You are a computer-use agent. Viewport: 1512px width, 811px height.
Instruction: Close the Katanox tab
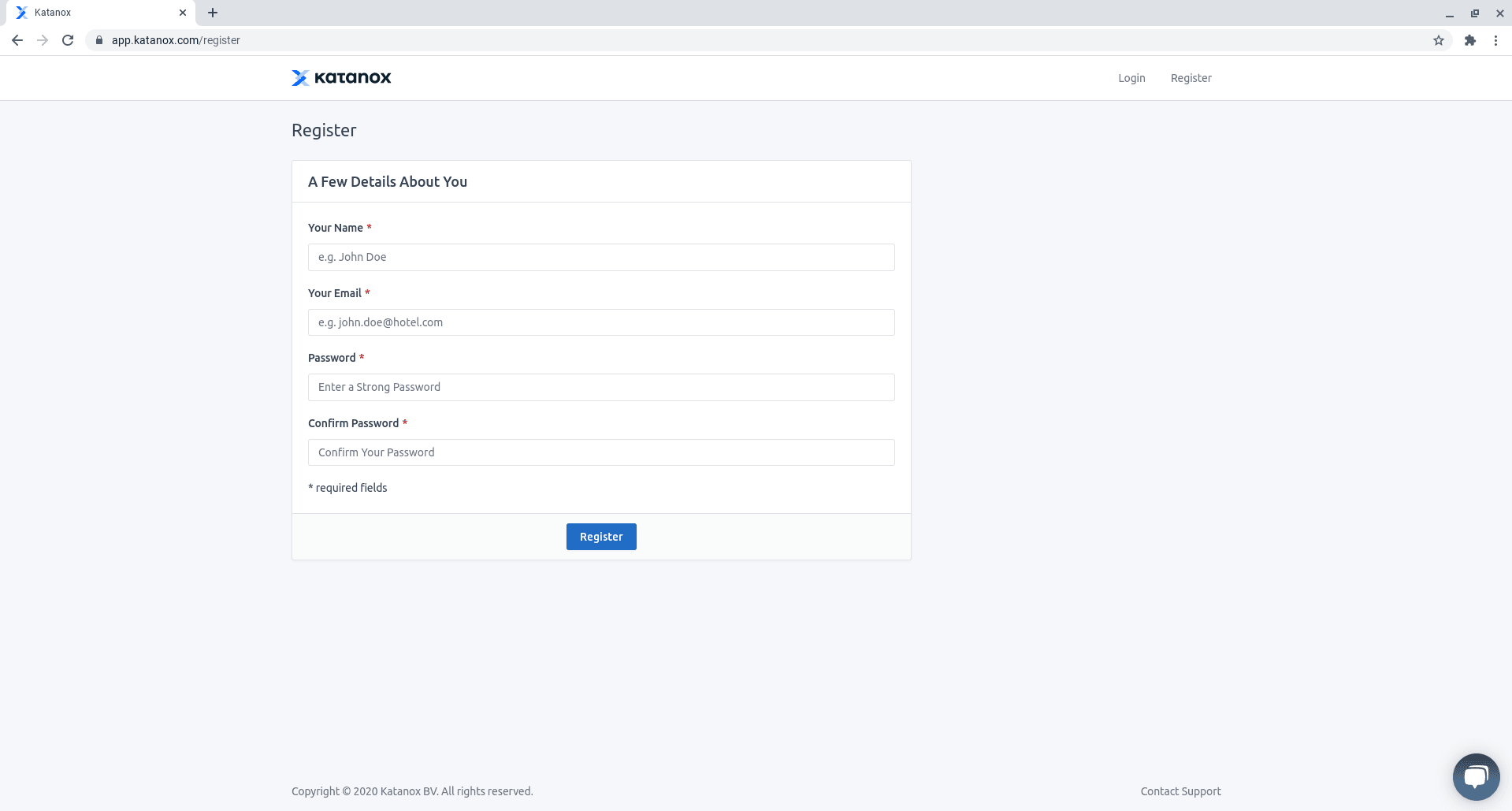click(183, 13)
